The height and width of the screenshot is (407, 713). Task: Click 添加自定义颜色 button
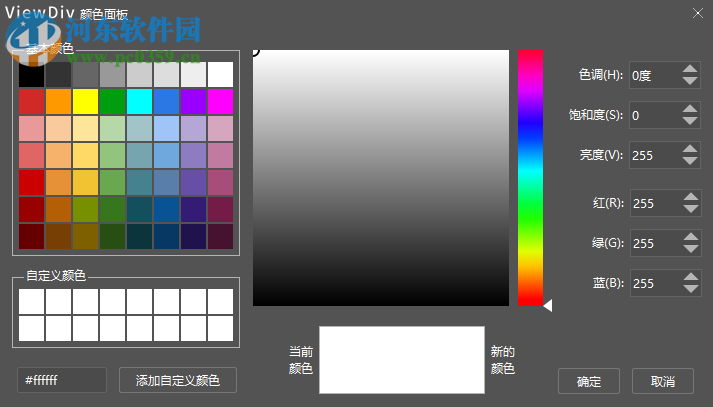click(x=178, y=380)
